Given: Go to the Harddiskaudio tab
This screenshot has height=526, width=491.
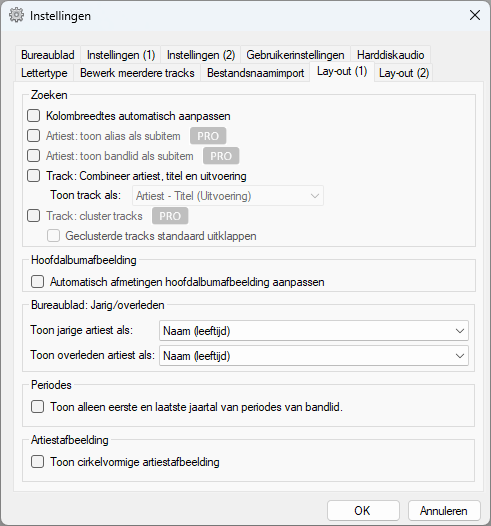Looking at the screenshot, I should 390,55.
